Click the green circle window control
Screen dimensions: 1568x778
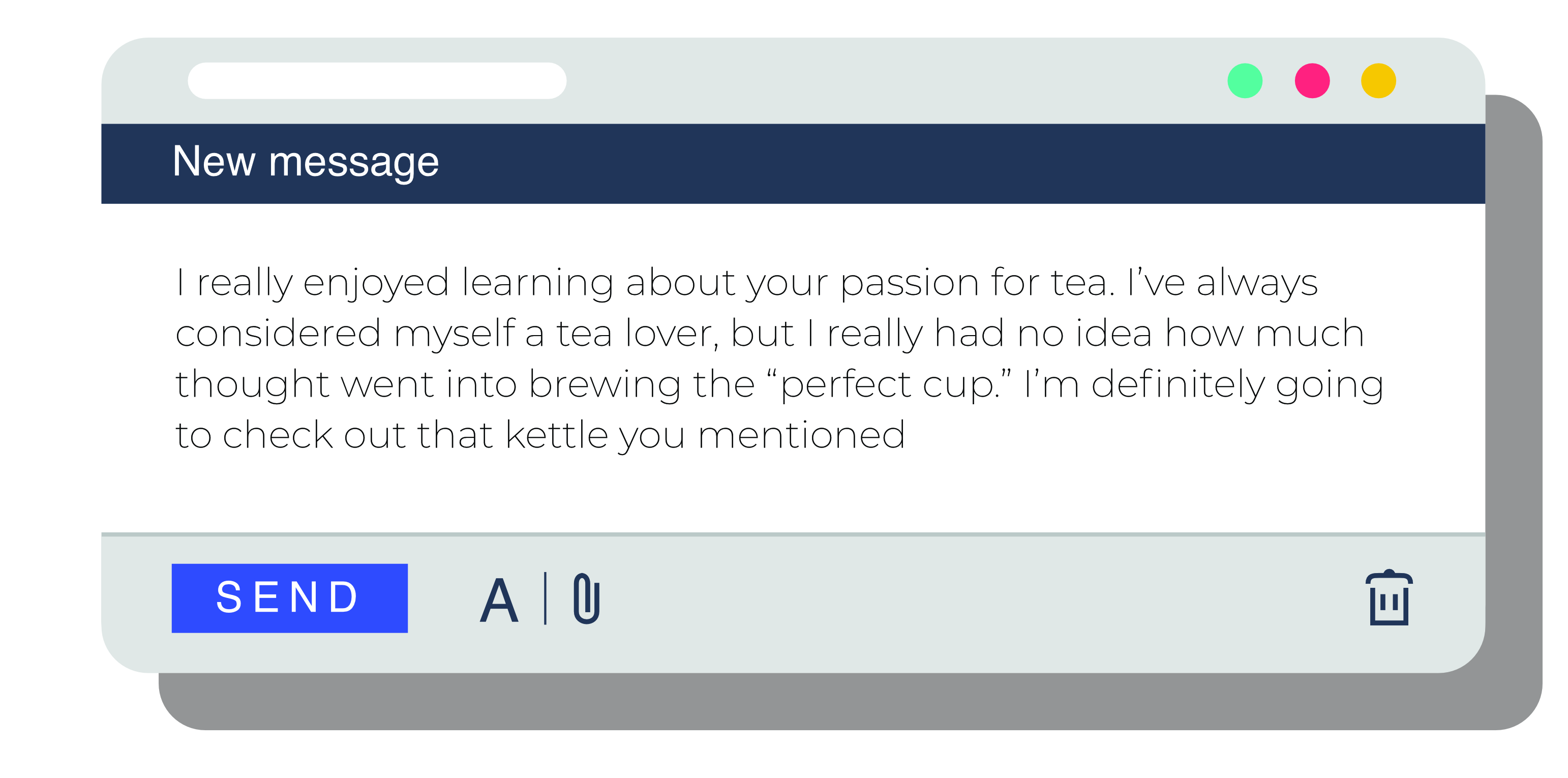(1245, 81)
